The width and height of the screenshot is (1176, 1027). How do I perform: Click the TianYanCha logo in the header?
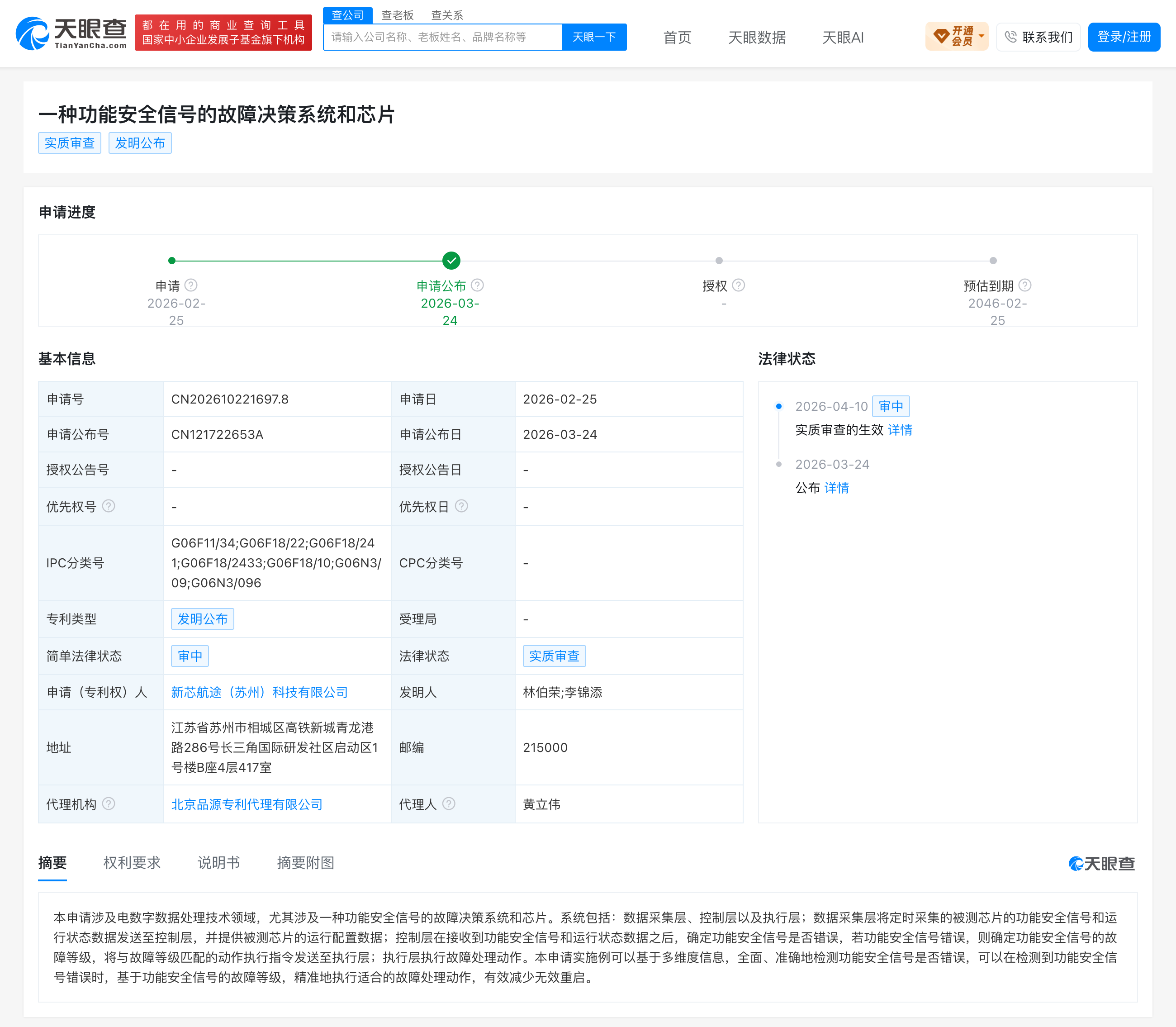click(71, 33)
